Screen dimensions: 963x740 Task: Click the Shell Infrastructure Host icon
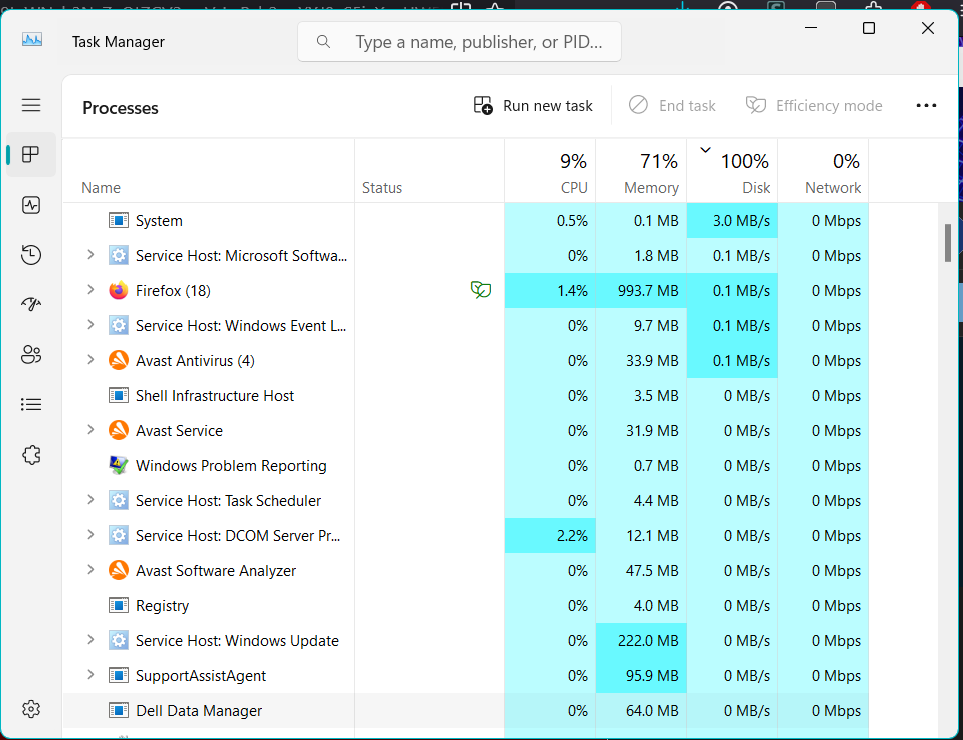[119, 395]
